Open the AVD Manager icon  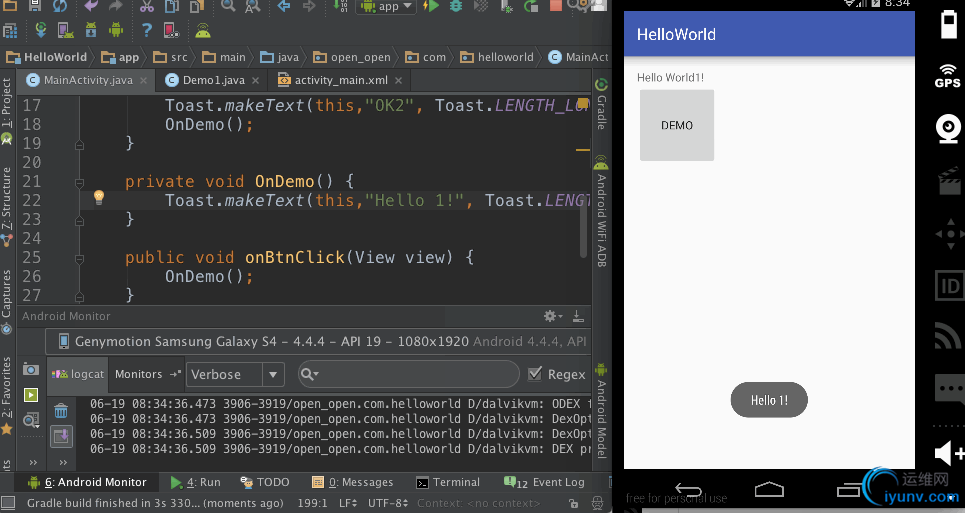66,30
